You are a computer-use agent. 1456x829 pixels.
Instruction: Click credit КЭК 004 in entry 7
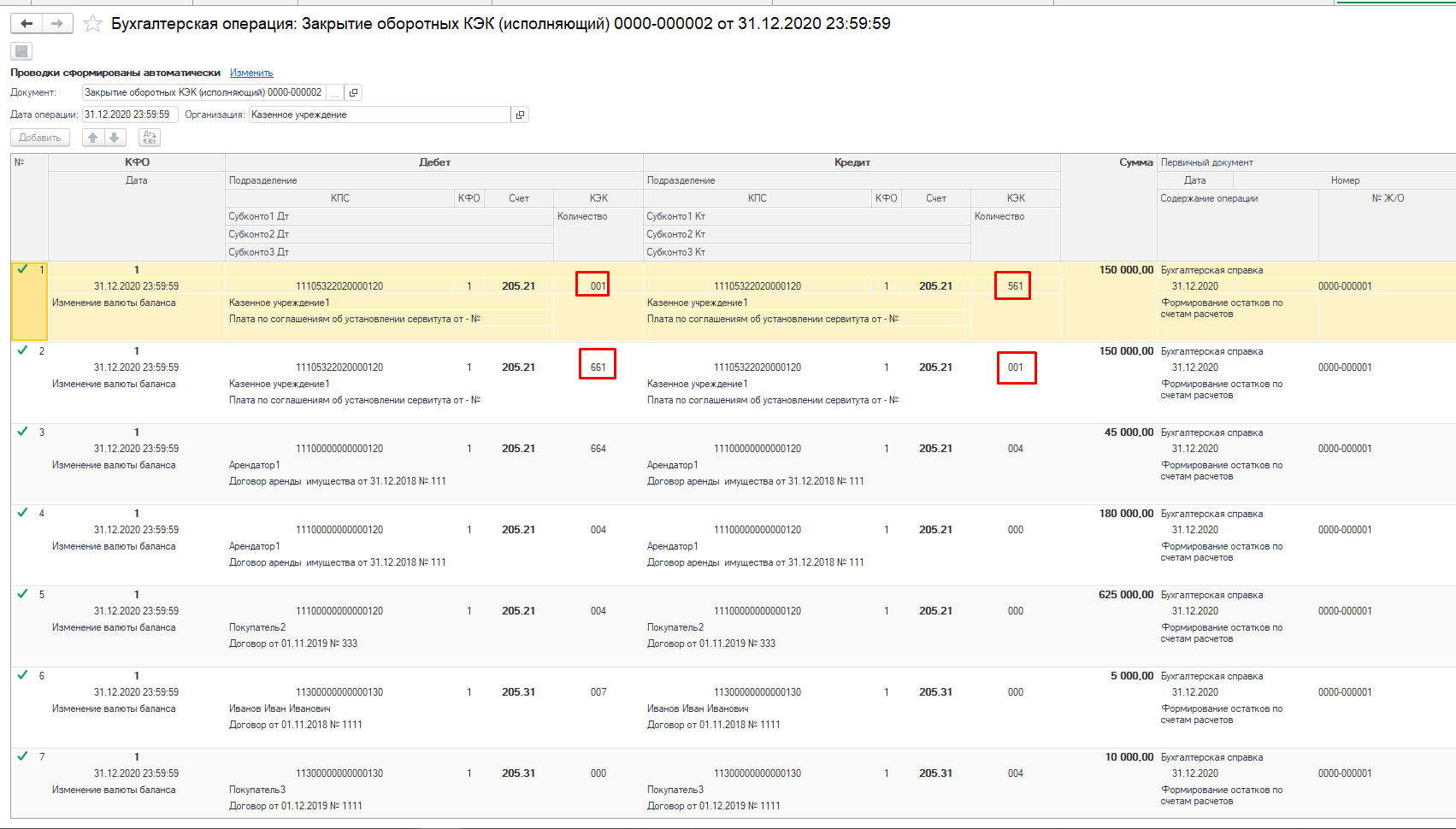click(1016, 773)
